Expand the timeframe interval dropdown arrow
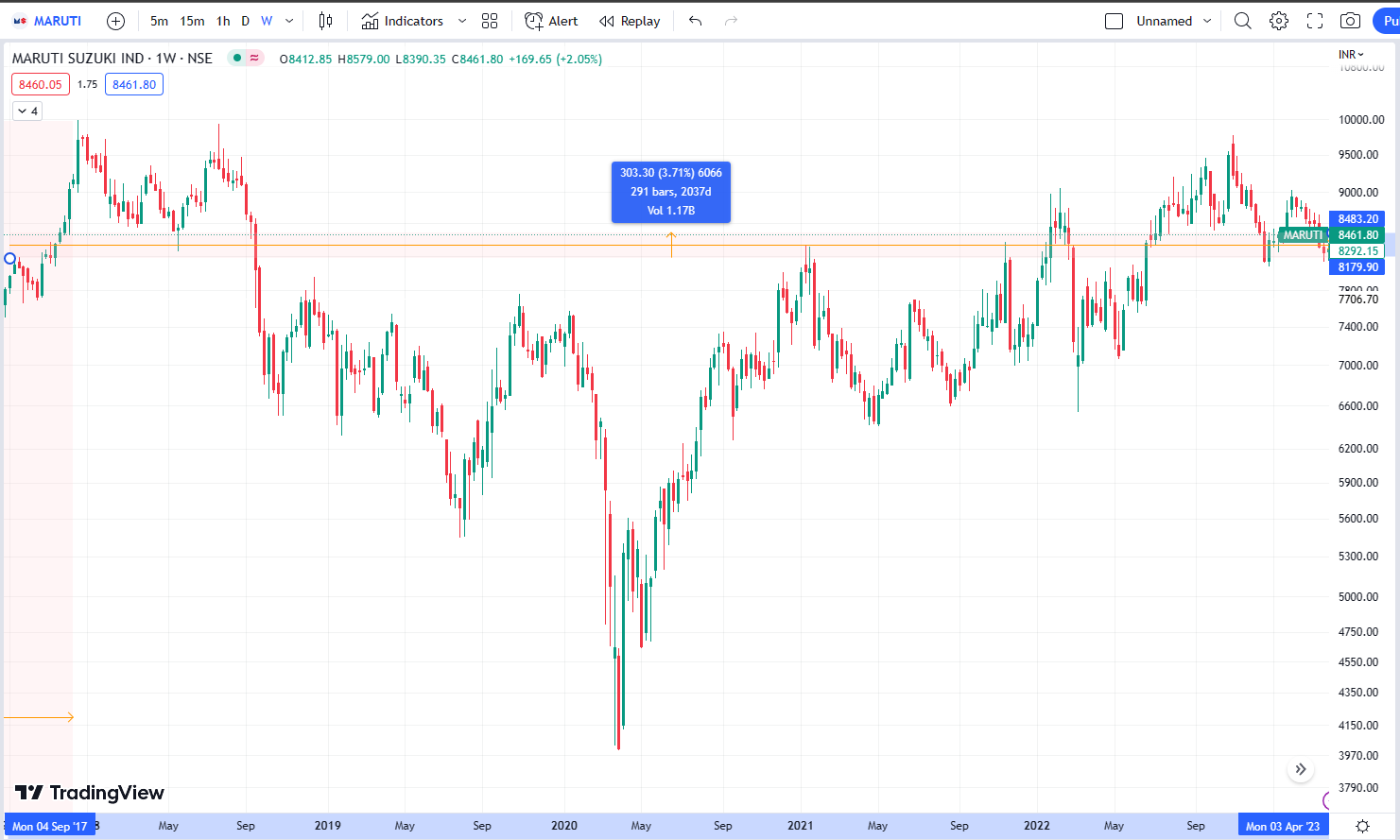The image size is (1400, 840). (289, 21)
